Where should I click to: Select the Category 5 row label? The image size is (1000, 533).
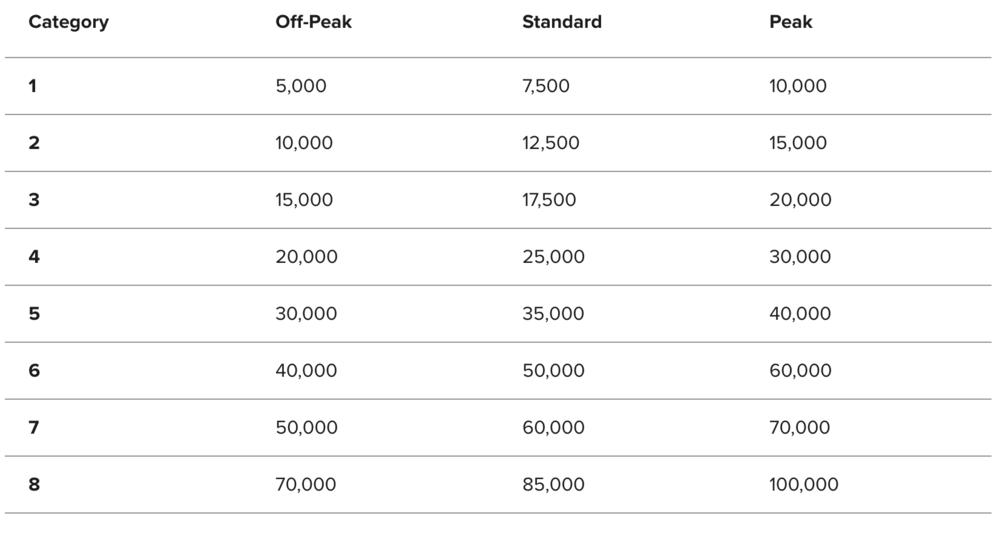pos(34,314)
